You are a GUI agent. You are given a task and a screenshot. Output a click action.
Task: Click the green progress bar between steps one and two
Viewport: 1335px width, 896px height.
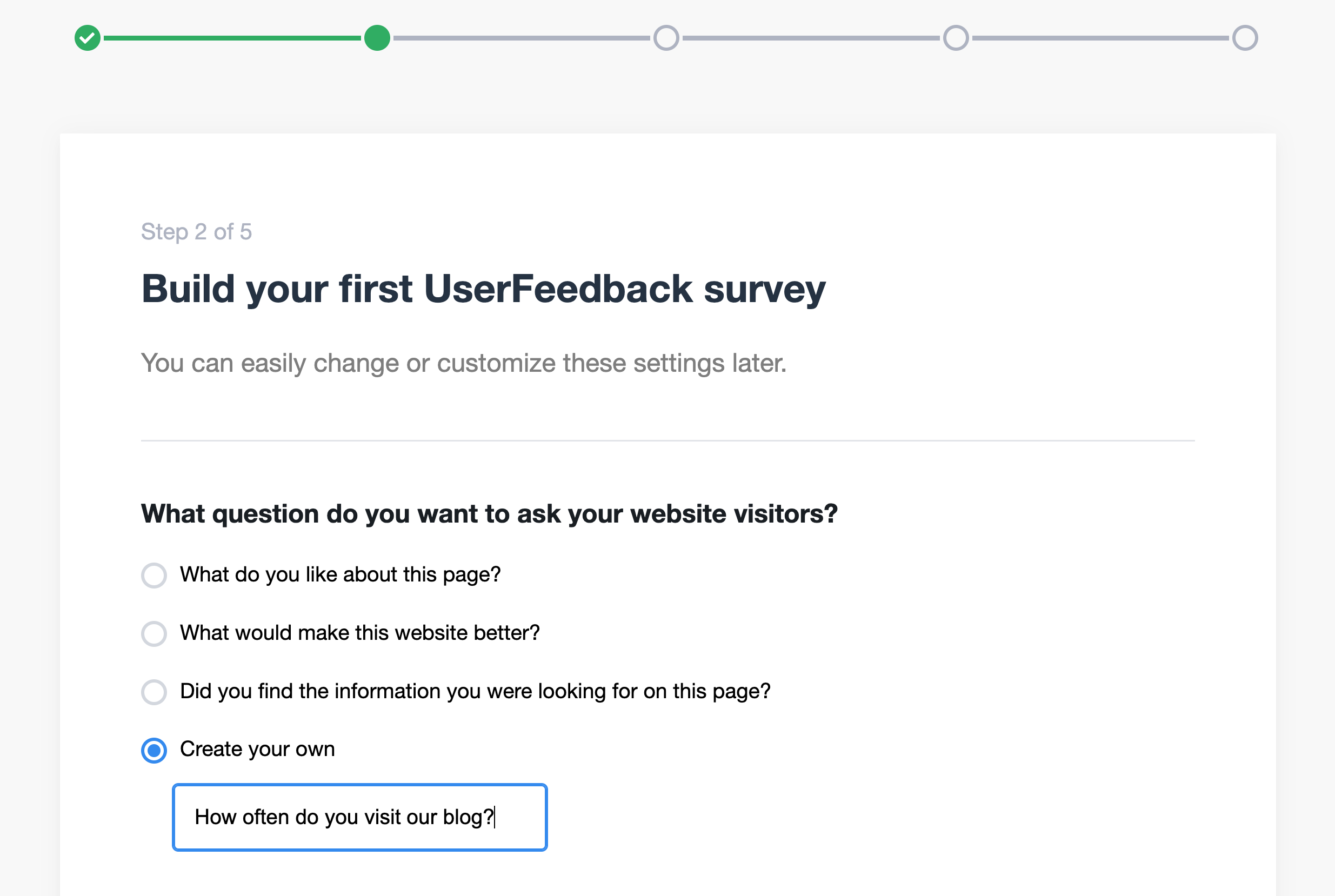(x=232, y=38)
